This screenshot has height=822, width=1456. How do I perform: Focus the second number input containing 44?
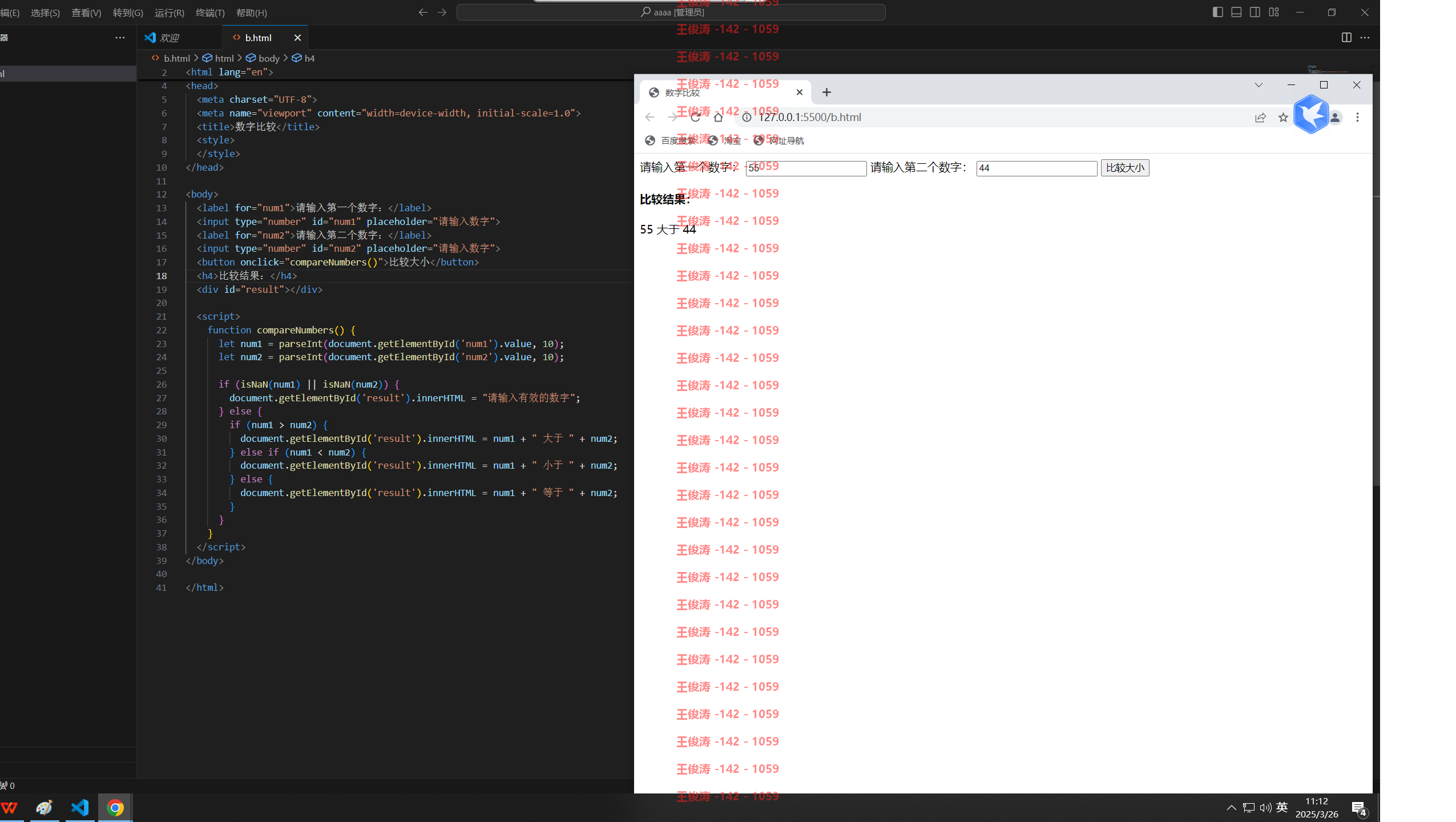[x=1036, y=168]
